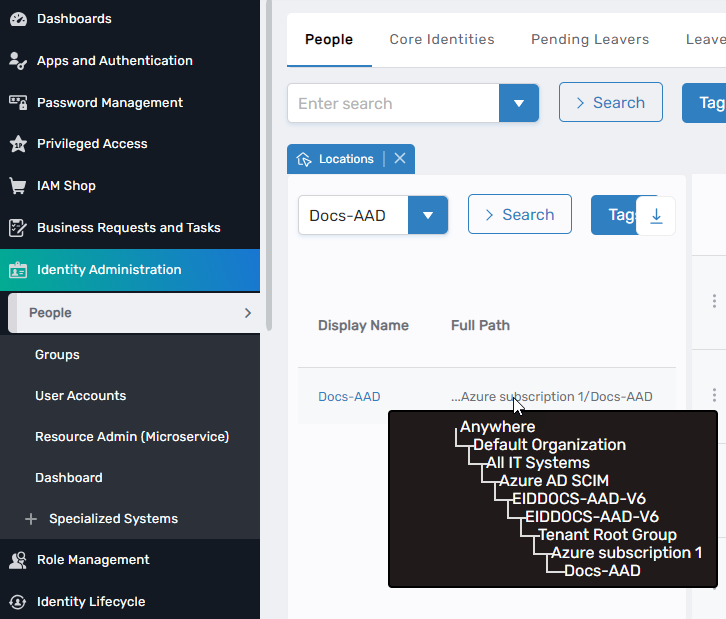Open Groups under Identity Administration
Viewport: 726px width, 619px height.
pyautogui.click(x=57, y=355)
